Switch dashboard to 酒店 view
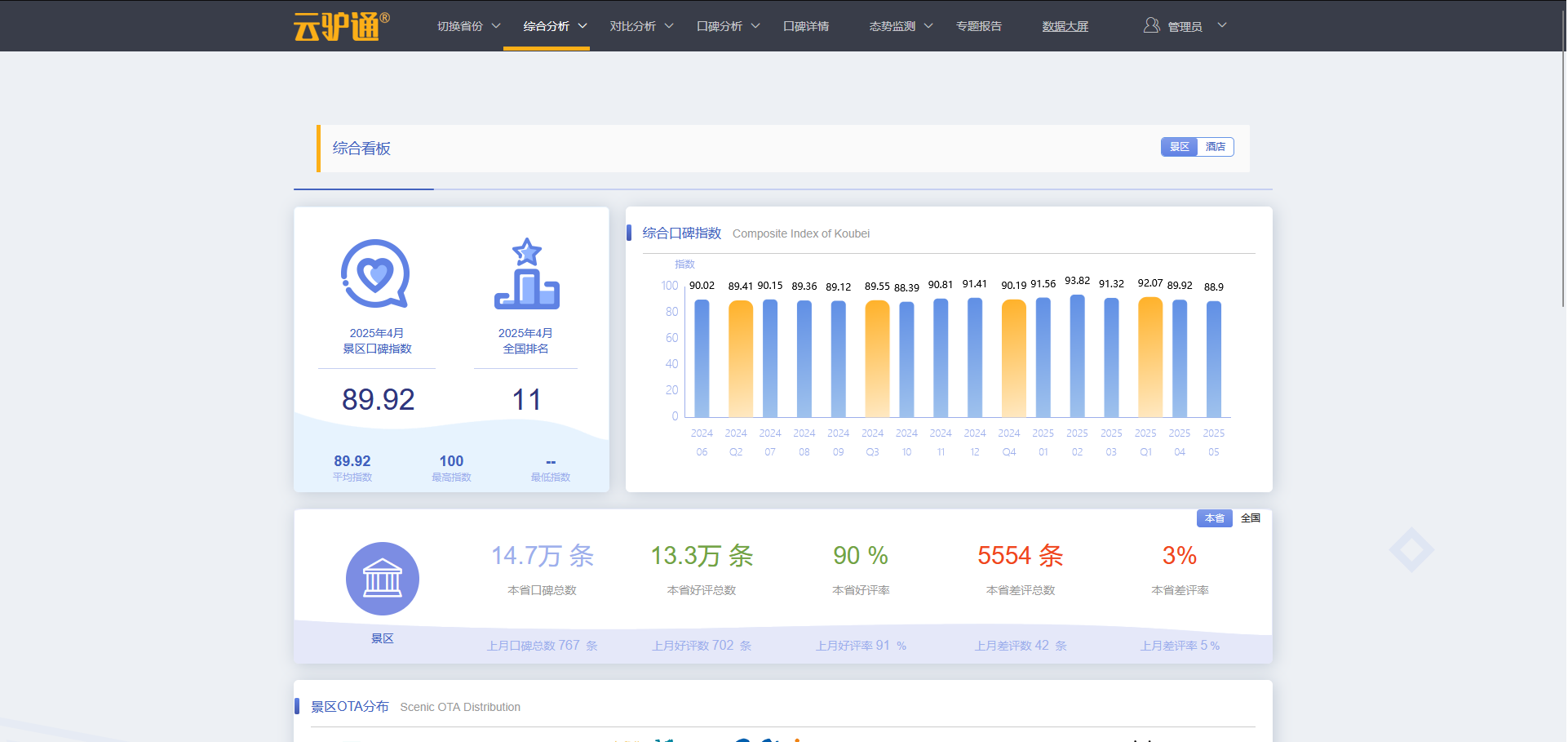This screenshot has width=1568, height=742. 1216,147
